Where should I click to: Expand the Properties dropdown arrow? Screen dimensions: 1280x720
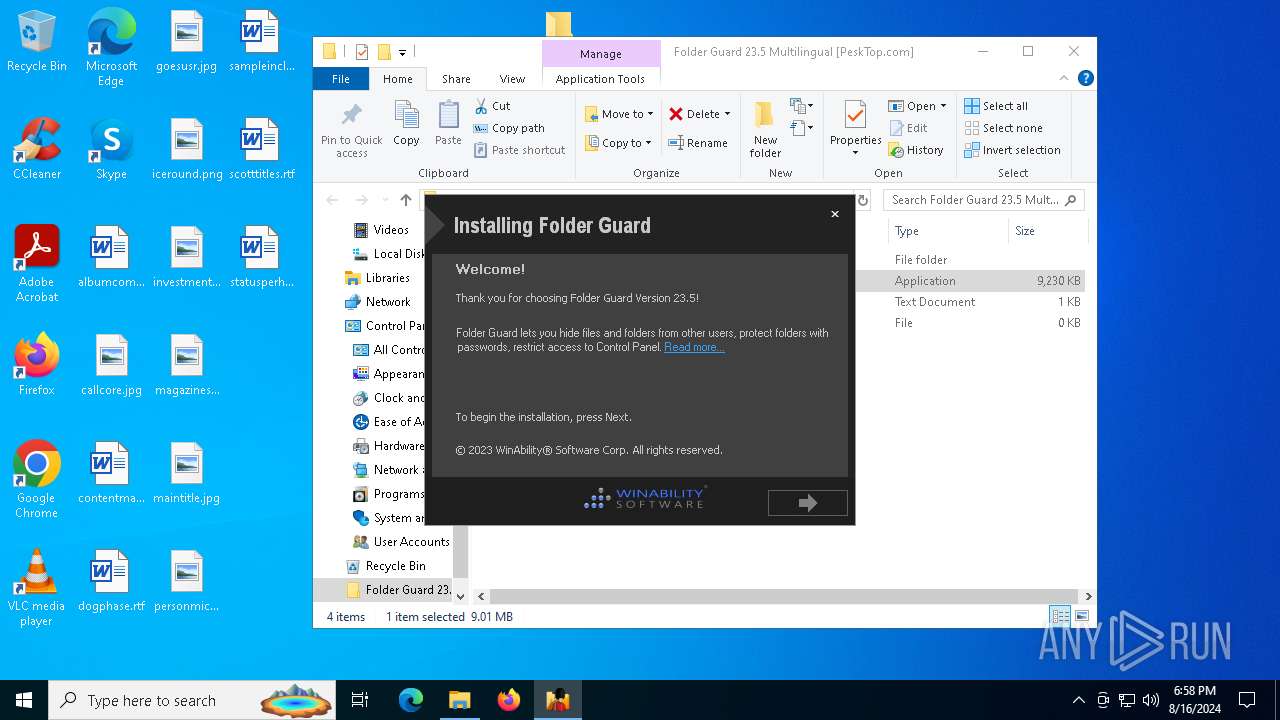(855, 153)
